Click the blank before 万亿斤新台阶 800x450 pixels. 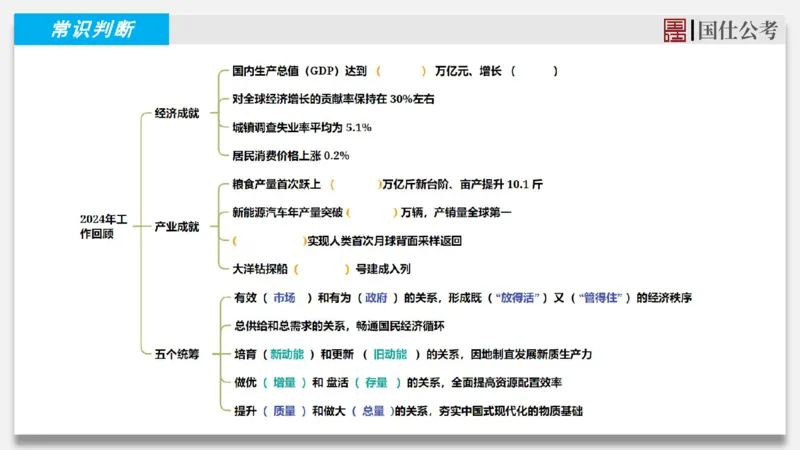point(356,184)
